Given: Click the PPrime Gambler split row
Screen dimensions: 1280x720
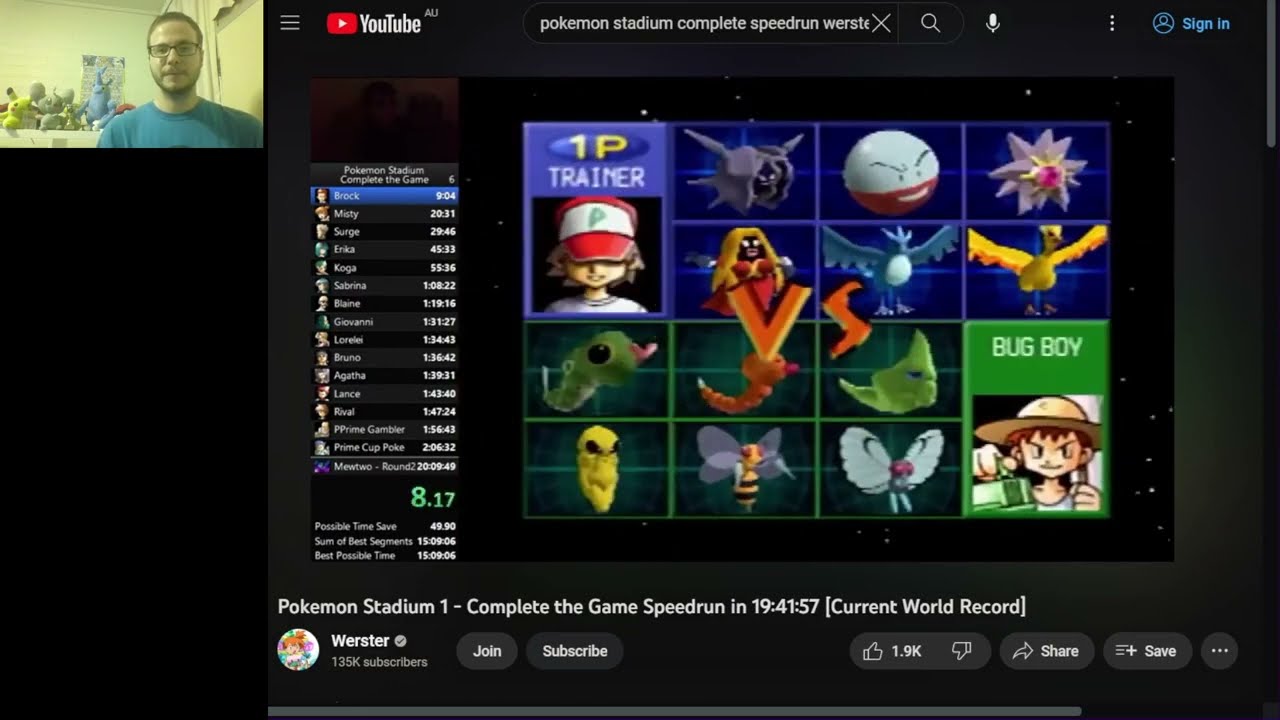Looking at the screenshot, I should tap(385, 430).
